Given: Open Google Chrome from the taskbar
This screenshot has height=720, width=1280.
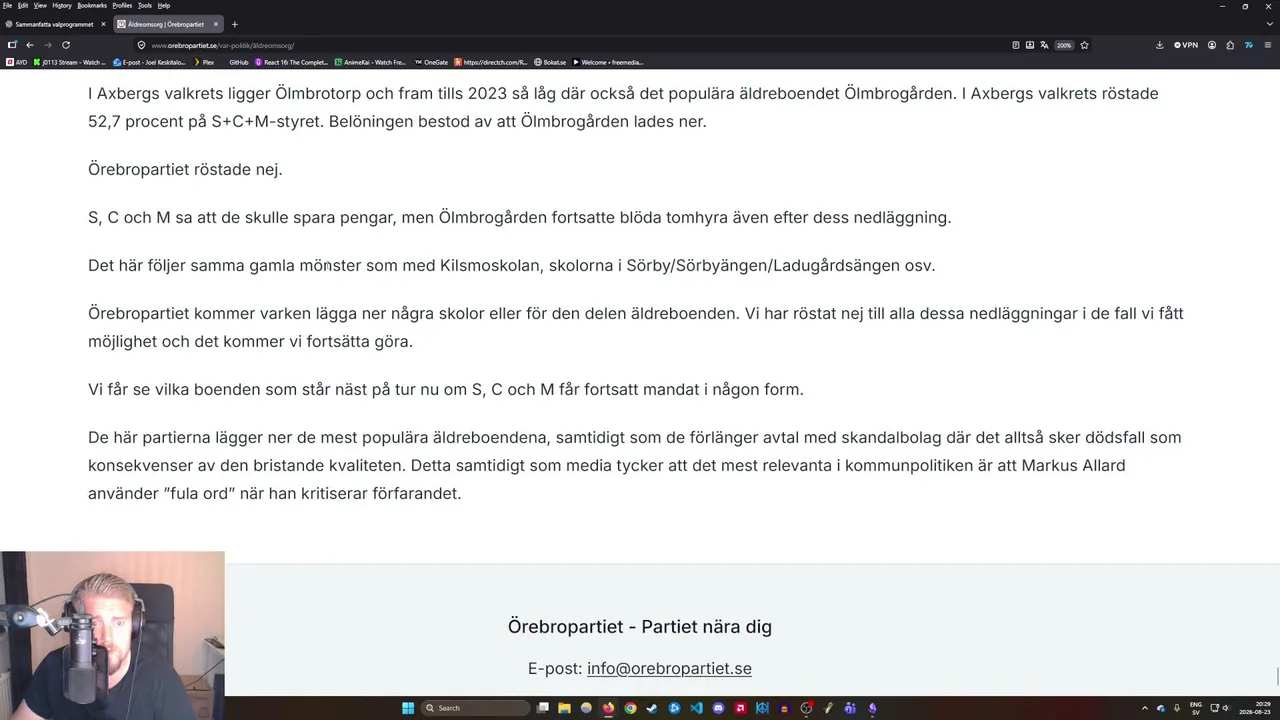Looking at the screenshot, I should coord(630,708).
